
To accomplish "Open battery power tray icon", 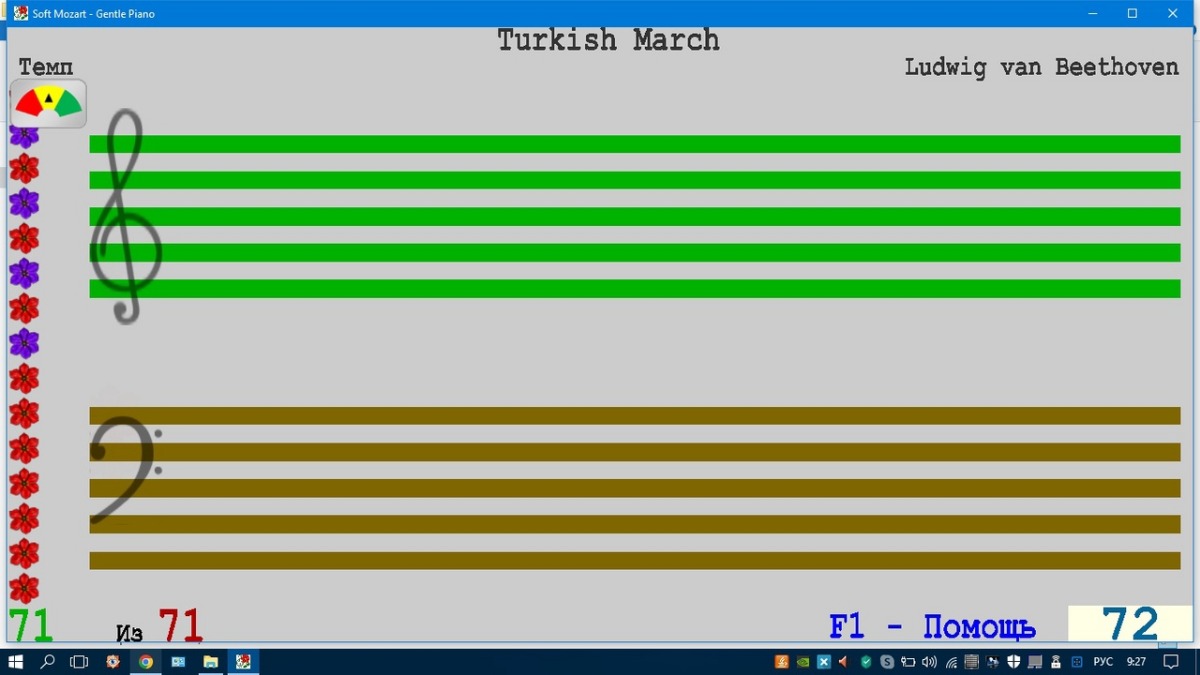I will coord(908,662).
